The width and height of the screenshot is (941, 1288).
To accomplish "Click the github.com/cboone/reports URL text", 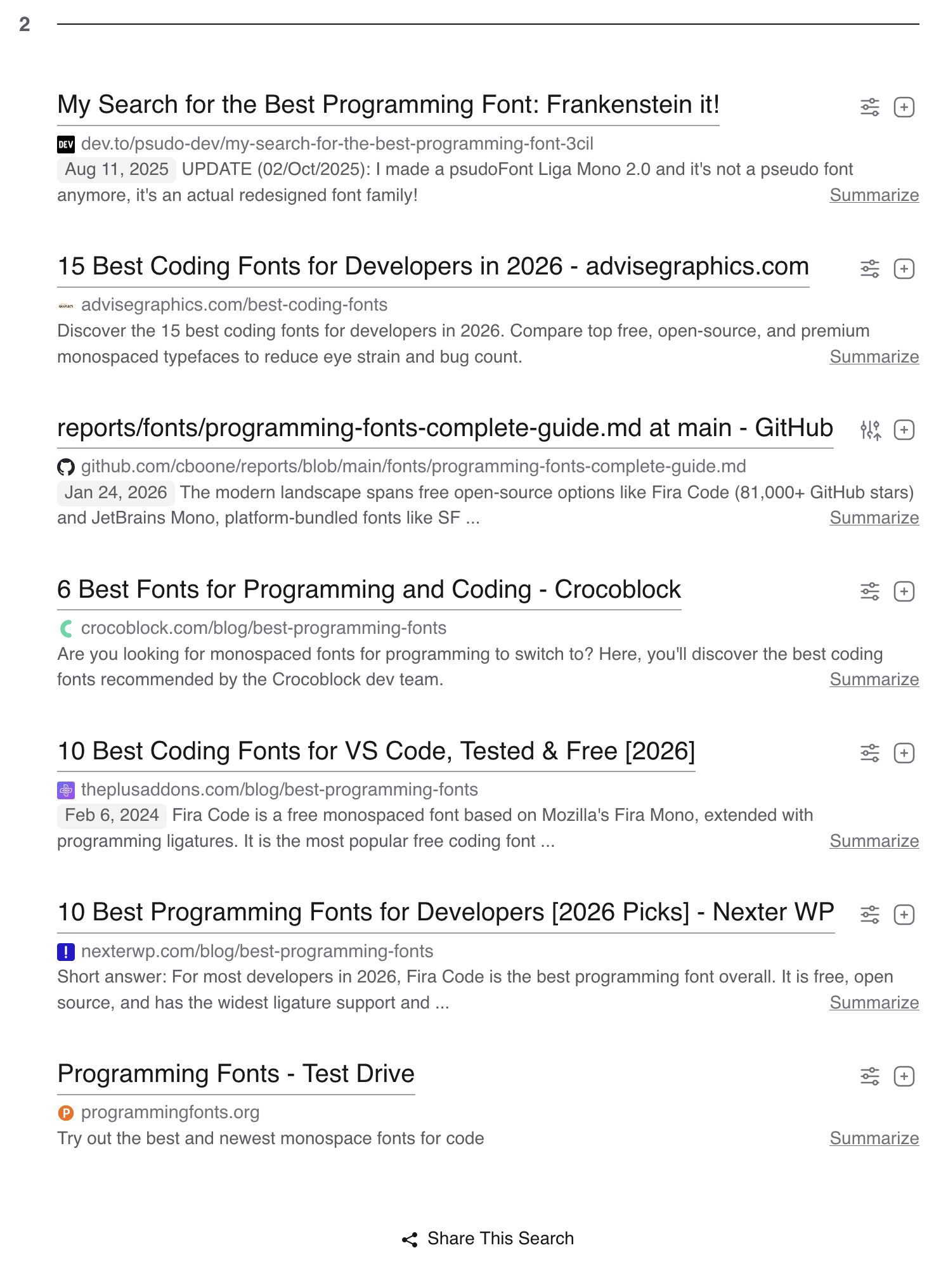I will pos(413,467).
